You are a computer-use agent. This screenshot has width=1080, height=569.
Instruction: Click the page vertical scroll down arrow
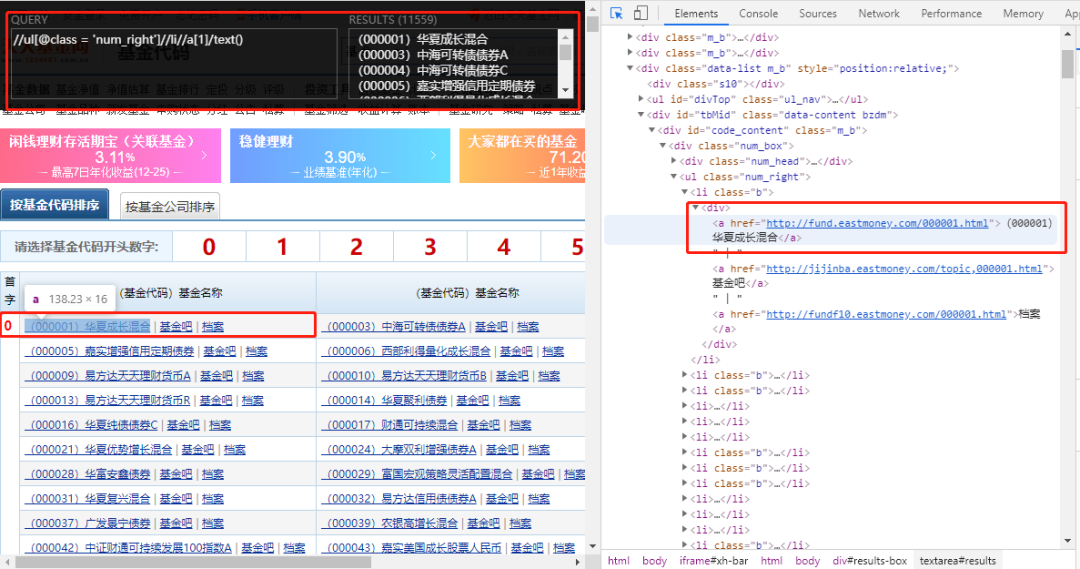pyautogui.click(x=592, y=546)
